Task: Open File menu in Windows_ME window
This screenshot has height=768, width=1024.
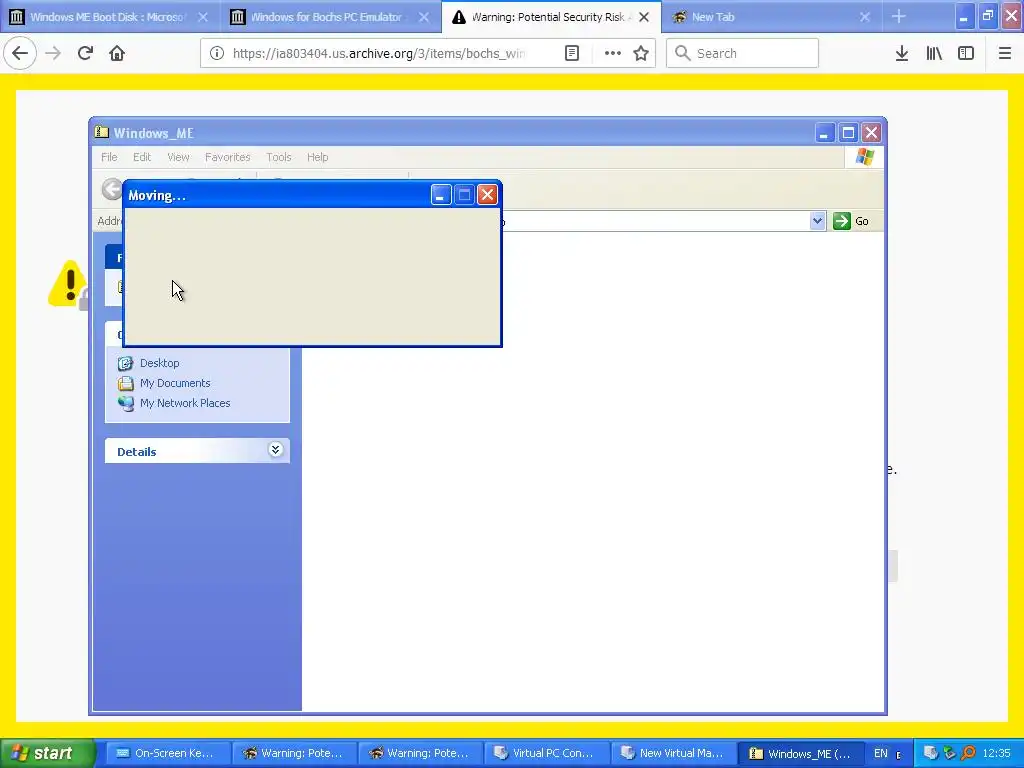Action: tap(109, 157)
